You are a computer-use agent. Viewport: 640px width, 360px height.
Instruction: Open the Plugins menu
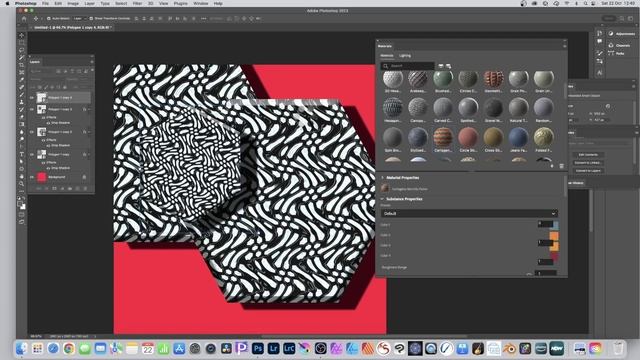point(180,3)
